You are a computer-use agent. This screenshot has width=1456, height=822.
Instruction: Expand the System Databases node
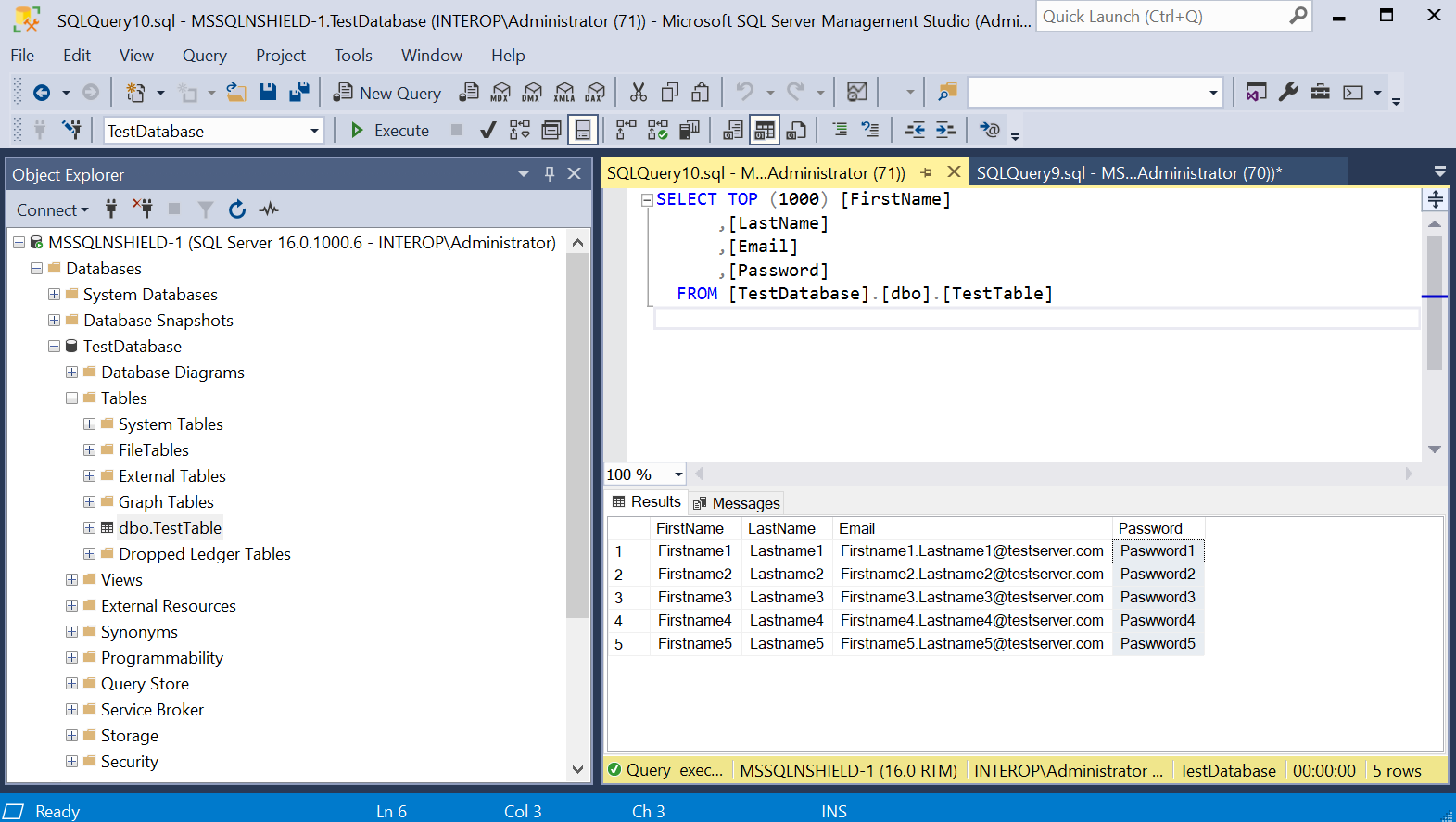[x=54, y=295]
